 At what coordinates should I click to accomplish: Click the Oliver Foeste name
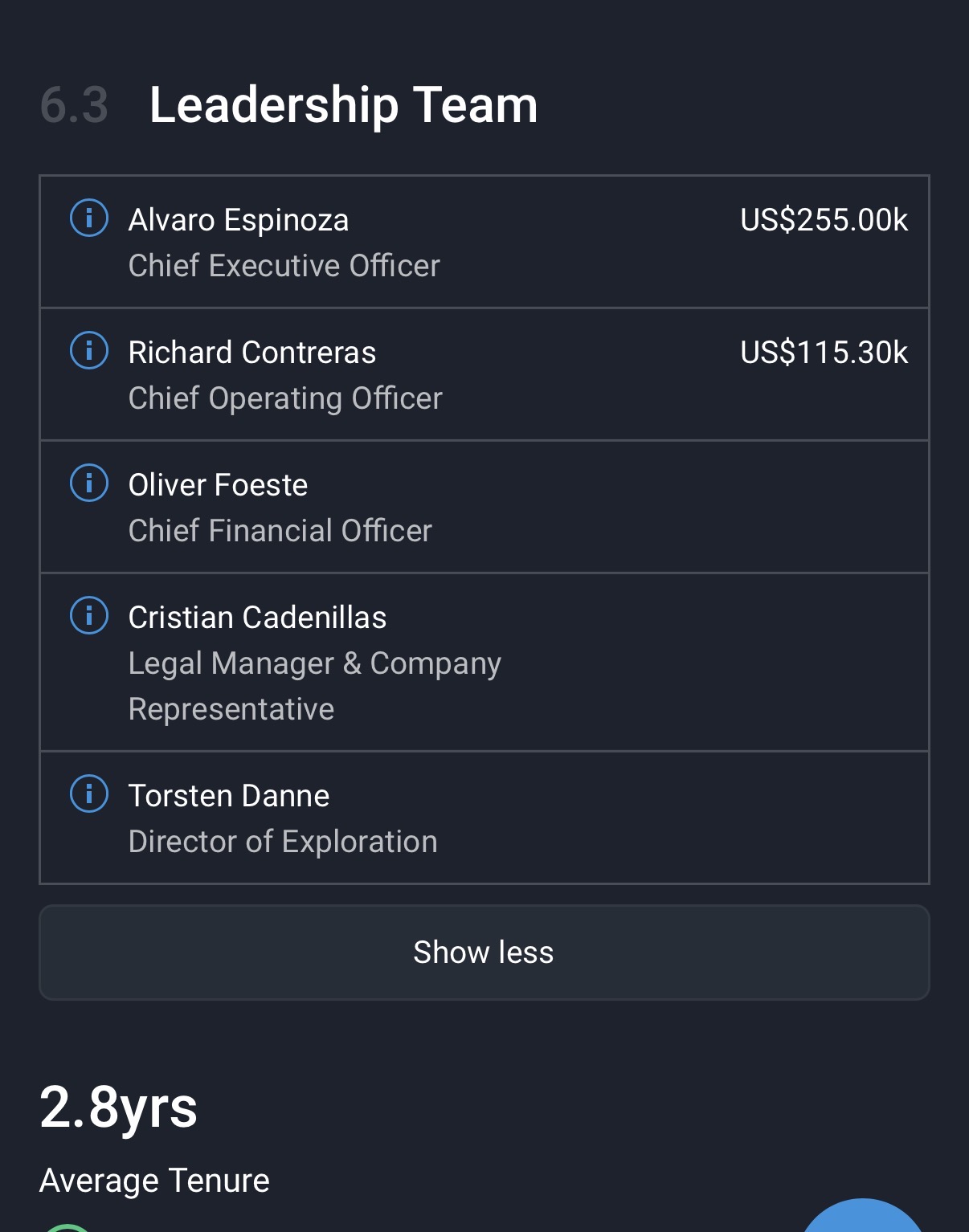(218, 485)
